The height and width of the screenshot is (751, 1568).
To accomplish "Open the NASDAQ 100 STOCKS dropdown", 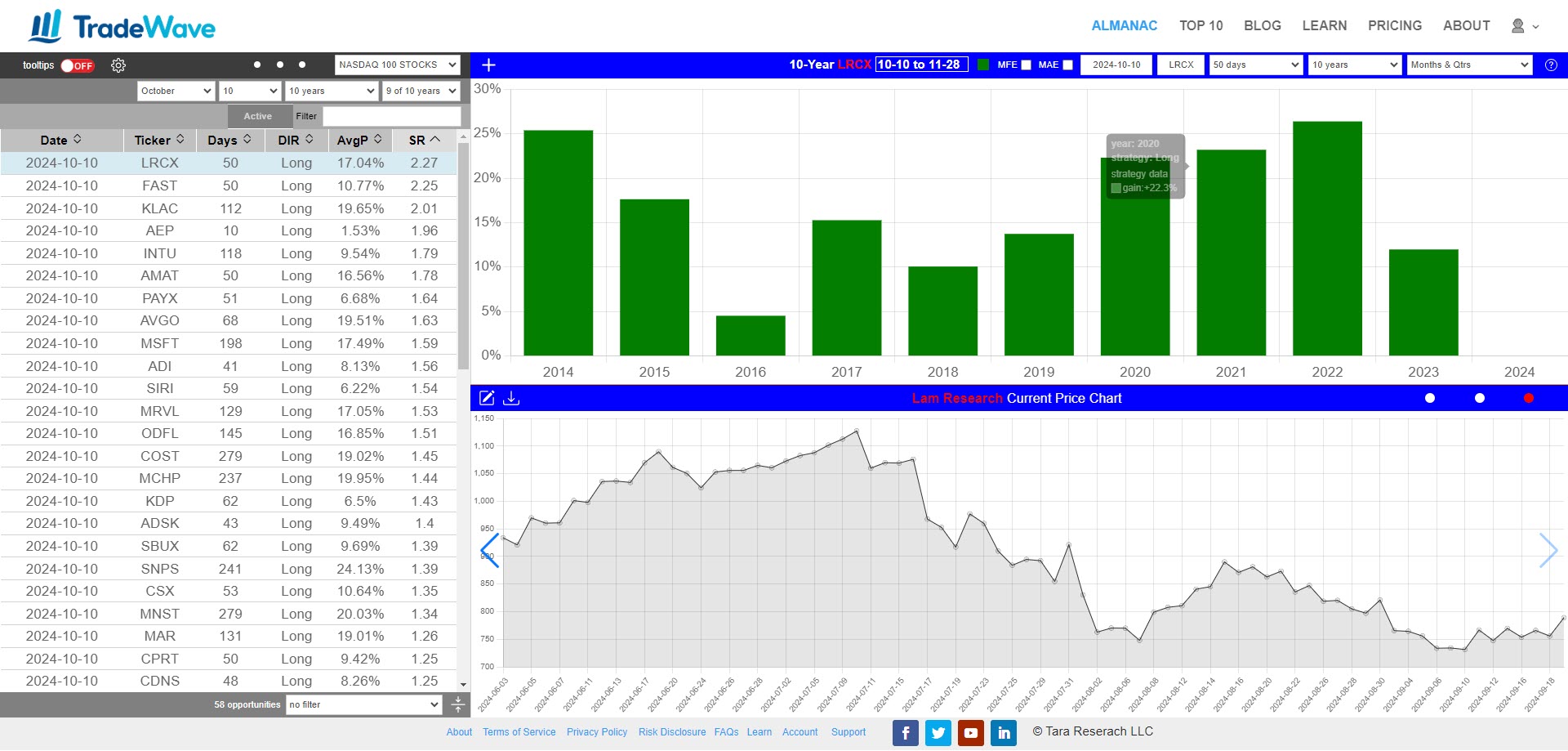I will (397, 65).
